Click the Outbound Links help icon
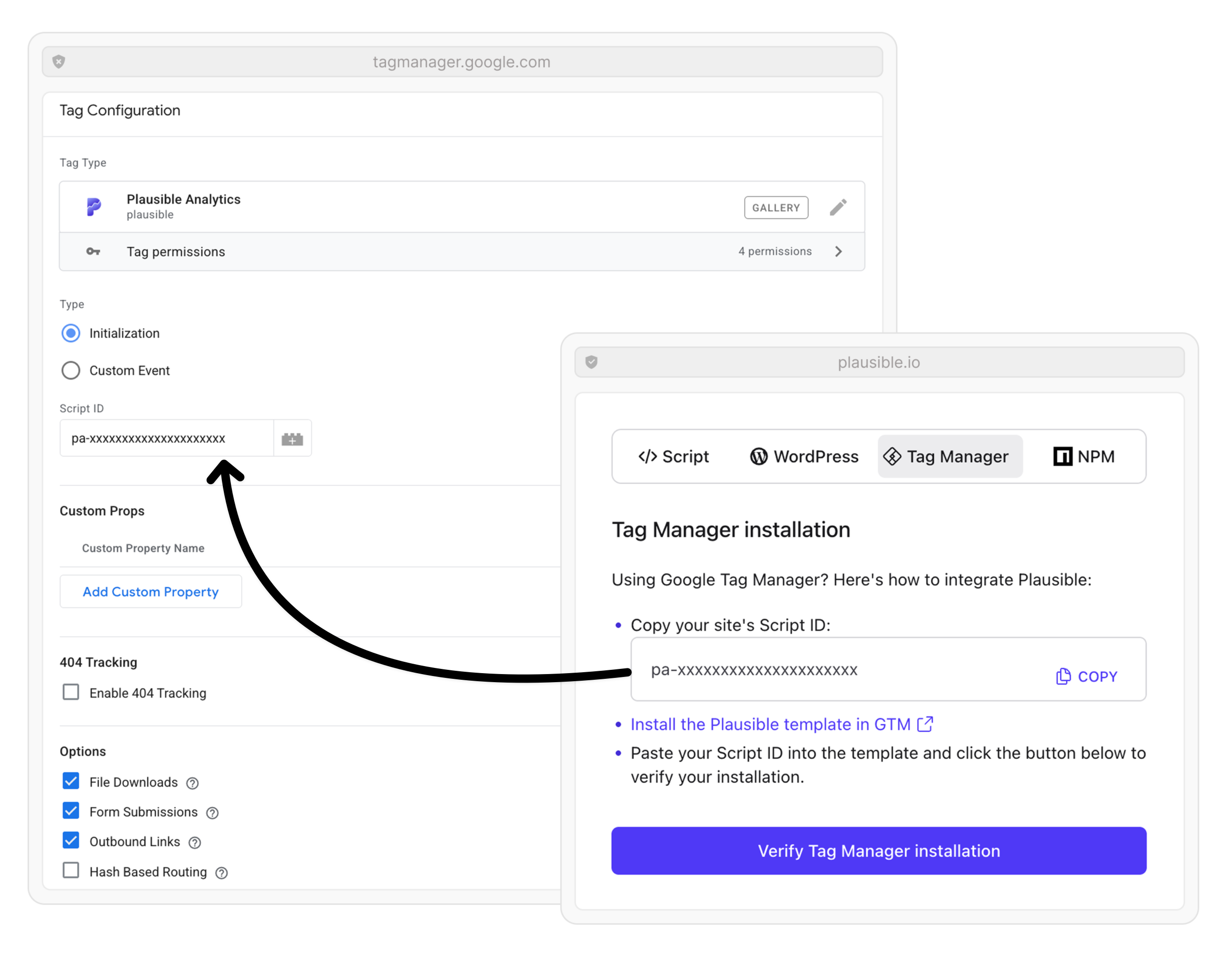Image resolution: width=1232 pixels, height=958 pixels. 195,843
